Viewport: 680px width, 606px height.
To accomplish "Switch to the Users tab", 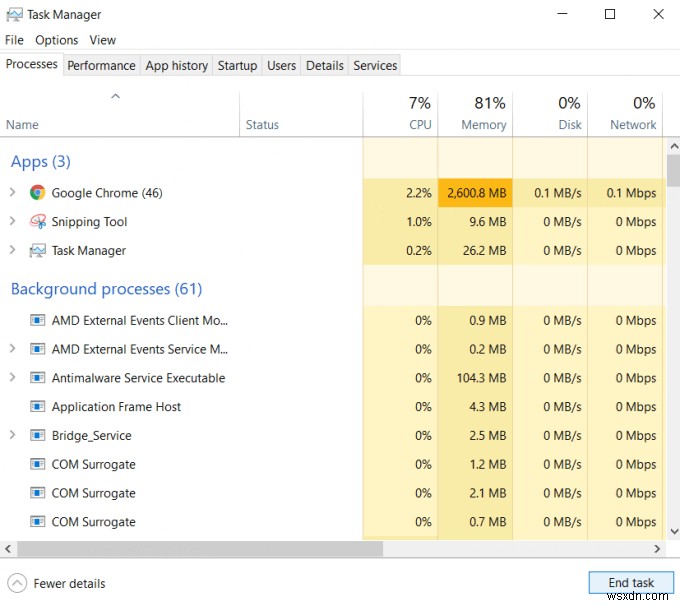I will [x=281, y=66].
